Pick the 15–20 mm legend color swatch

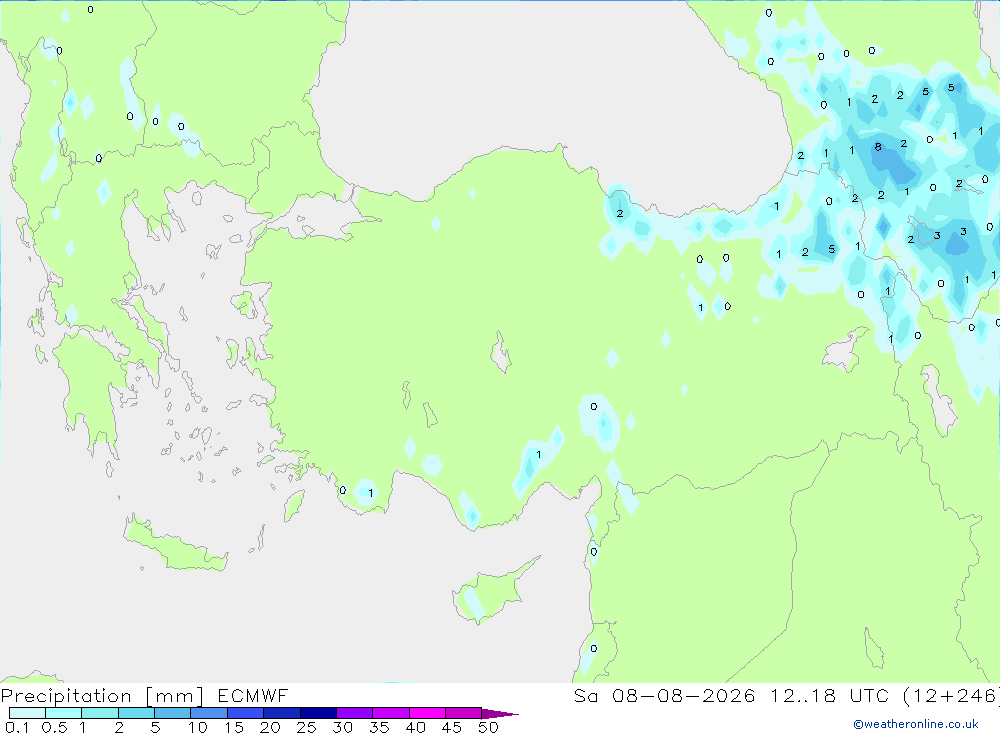(246, 713)
